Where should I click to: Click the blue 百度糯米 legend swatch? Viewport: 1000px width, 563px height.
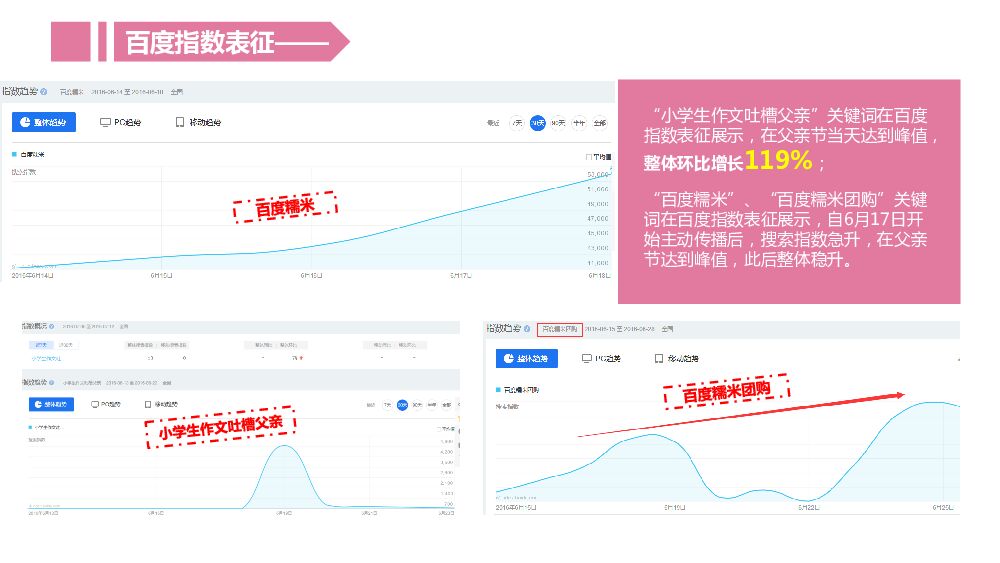[14, 154]
